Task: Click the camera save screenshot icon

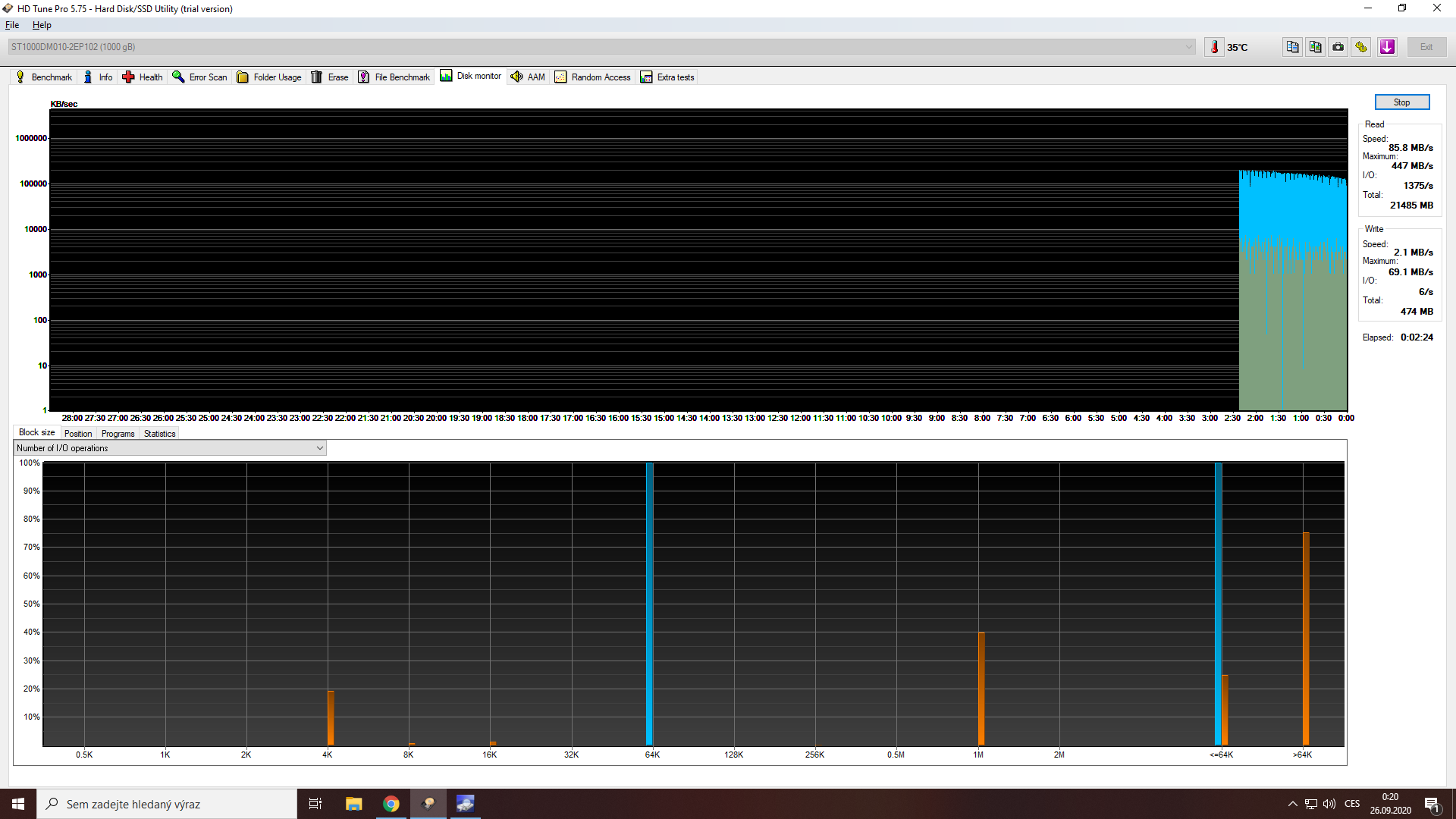Action: (x=1338, y=47)
